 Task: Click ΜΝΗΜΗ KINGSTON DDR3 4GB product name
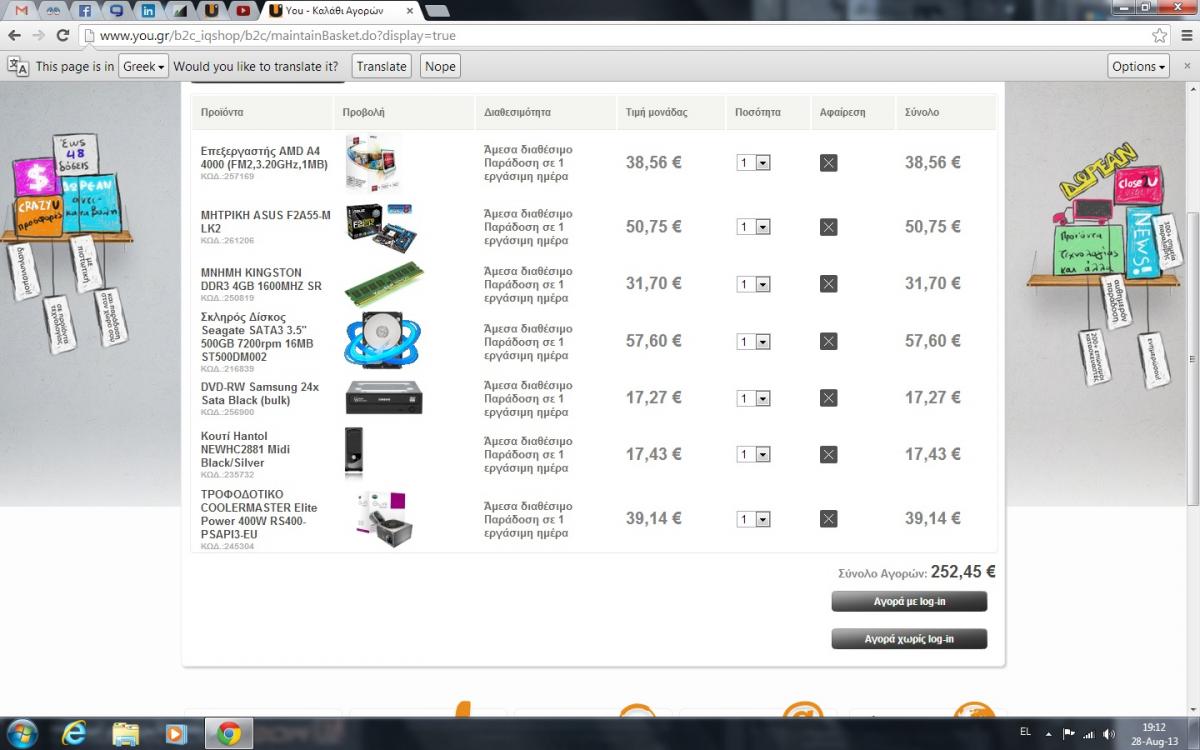pos(261,279)
